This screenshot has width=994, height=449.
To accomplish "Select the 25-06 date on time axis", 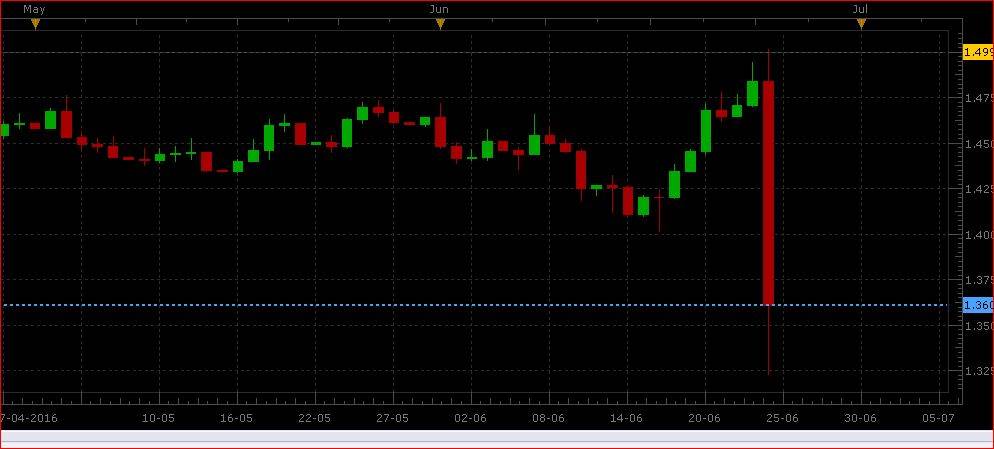I will pos(781,418).
